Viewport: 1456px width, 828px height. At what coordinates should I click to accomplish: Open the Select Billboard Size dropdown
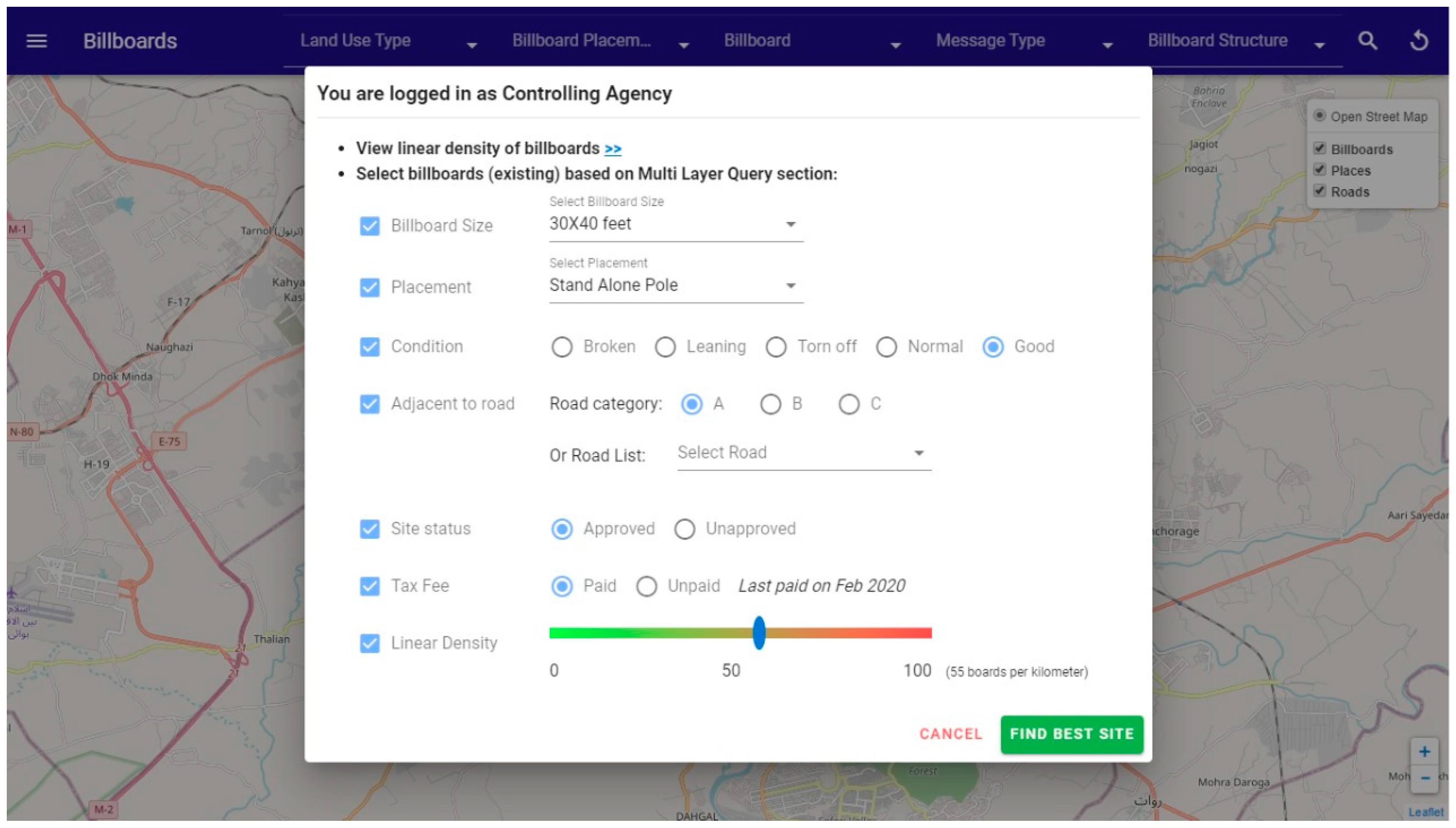pos(675,224)
